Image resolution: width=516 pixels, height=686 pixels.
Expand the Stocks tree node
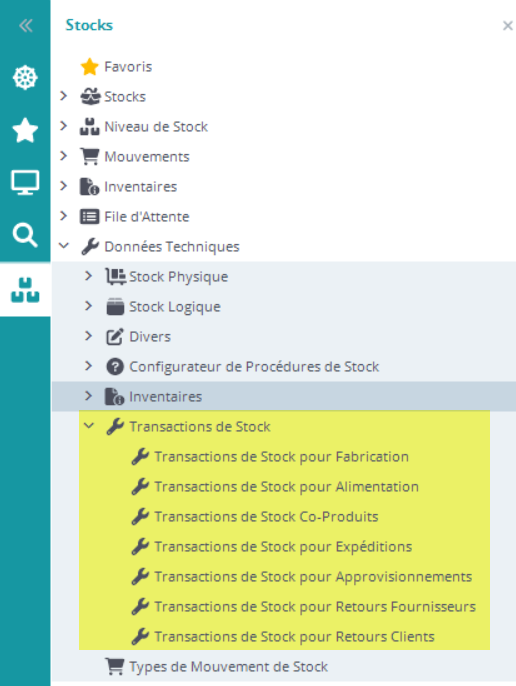(x=64, y=96)
